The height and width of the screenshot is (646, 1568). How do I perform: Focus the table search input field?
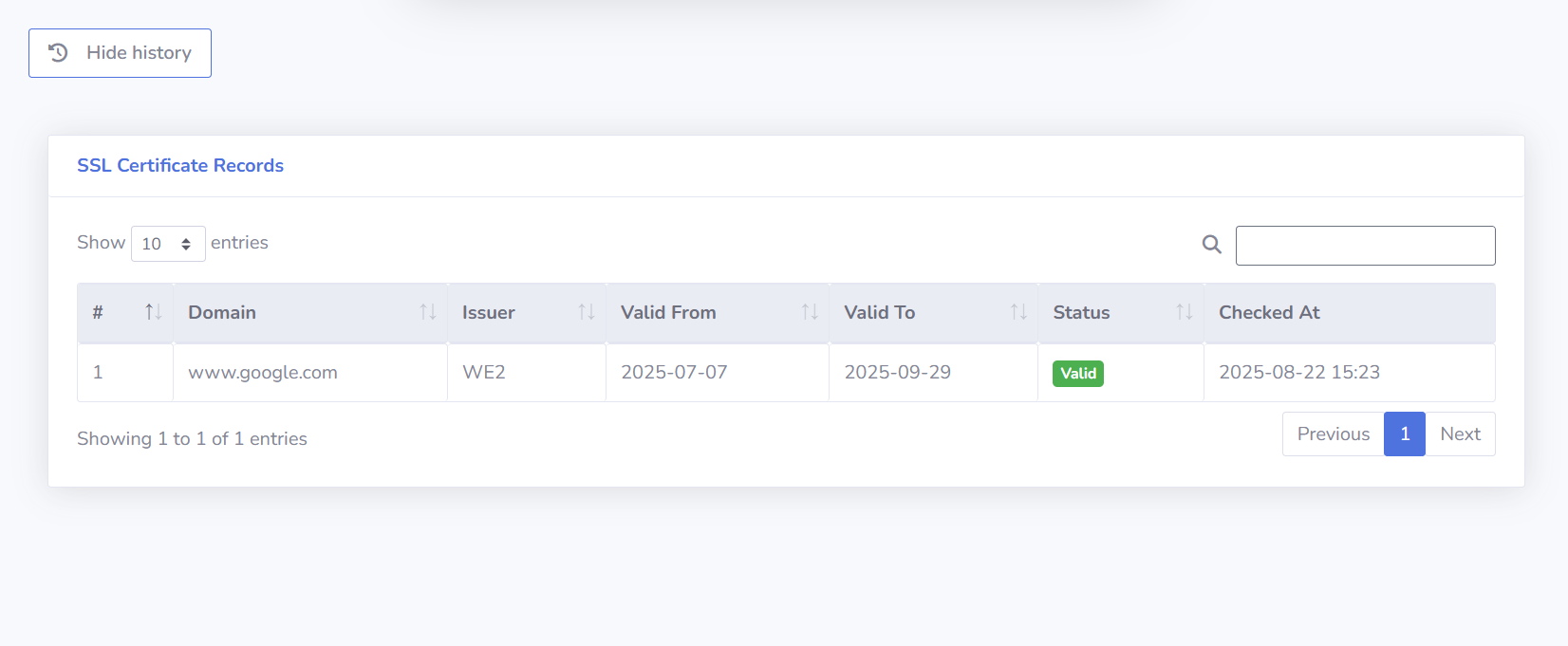click(x=1365, y=246)
